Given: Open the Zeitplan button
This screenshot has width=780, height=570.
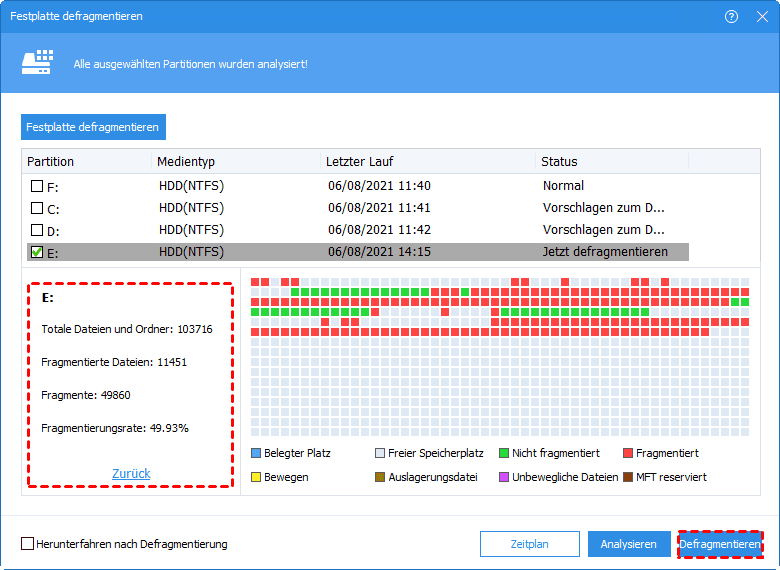Looking at the screenshot, I should pyautogui.click(x=530, y=544).
